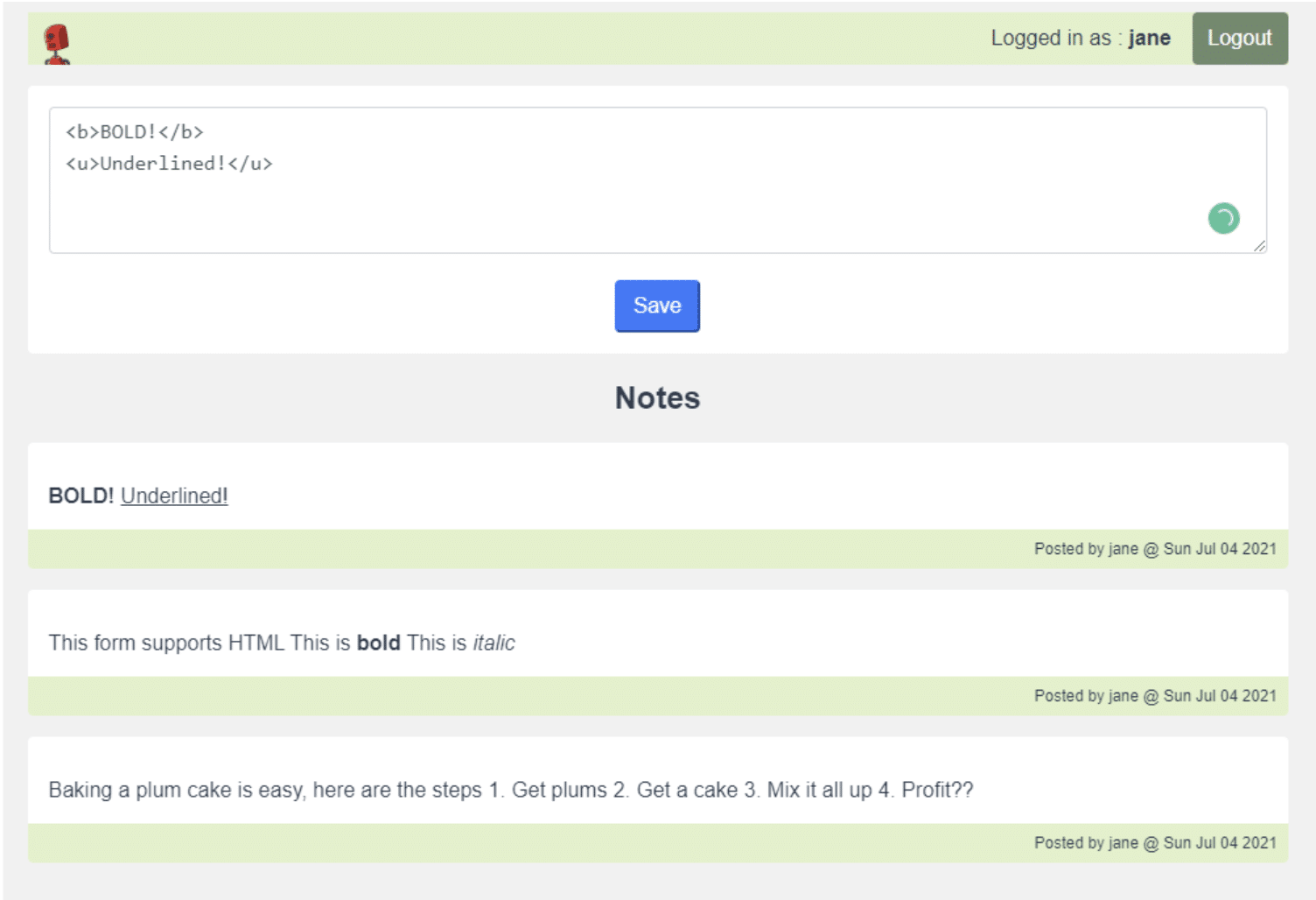Click the green circular icon in the textarea
Viewport: 1316px width, 900px height.
1223,218
